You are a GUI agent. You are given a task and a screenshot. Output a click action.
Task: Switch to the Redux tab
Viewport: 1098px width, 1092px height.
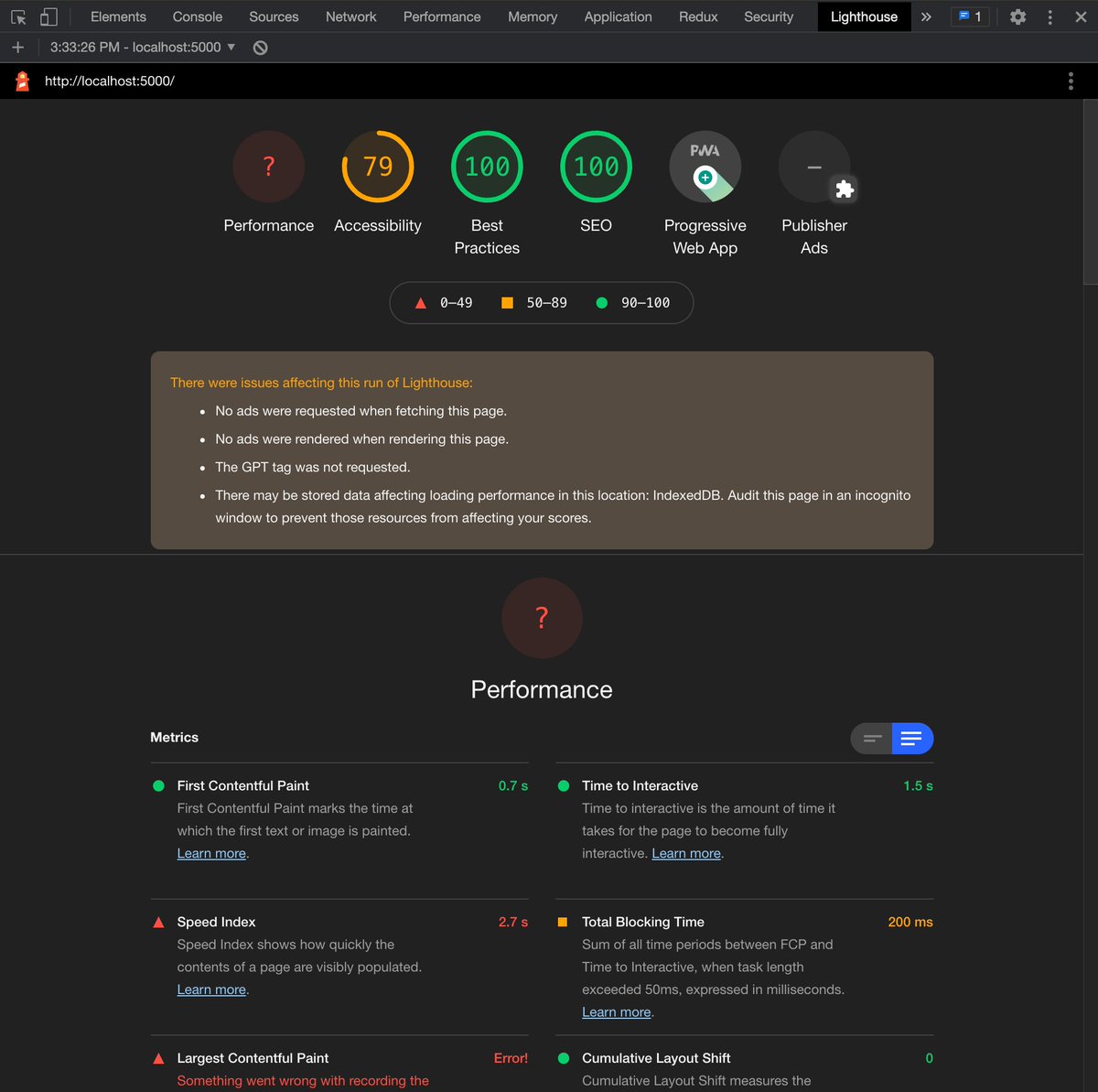coord(698,16)
